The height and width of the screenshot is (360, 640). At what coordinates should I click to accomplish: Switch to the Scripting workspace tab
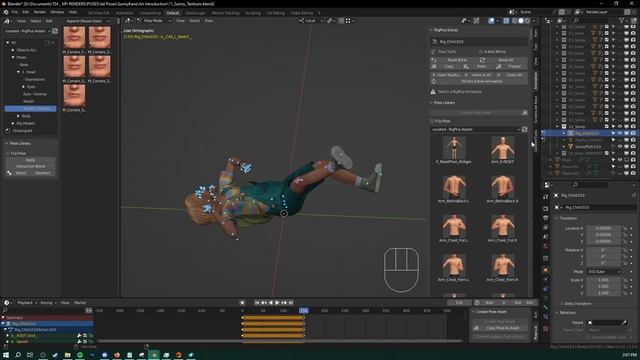click(x=253, y=13)
